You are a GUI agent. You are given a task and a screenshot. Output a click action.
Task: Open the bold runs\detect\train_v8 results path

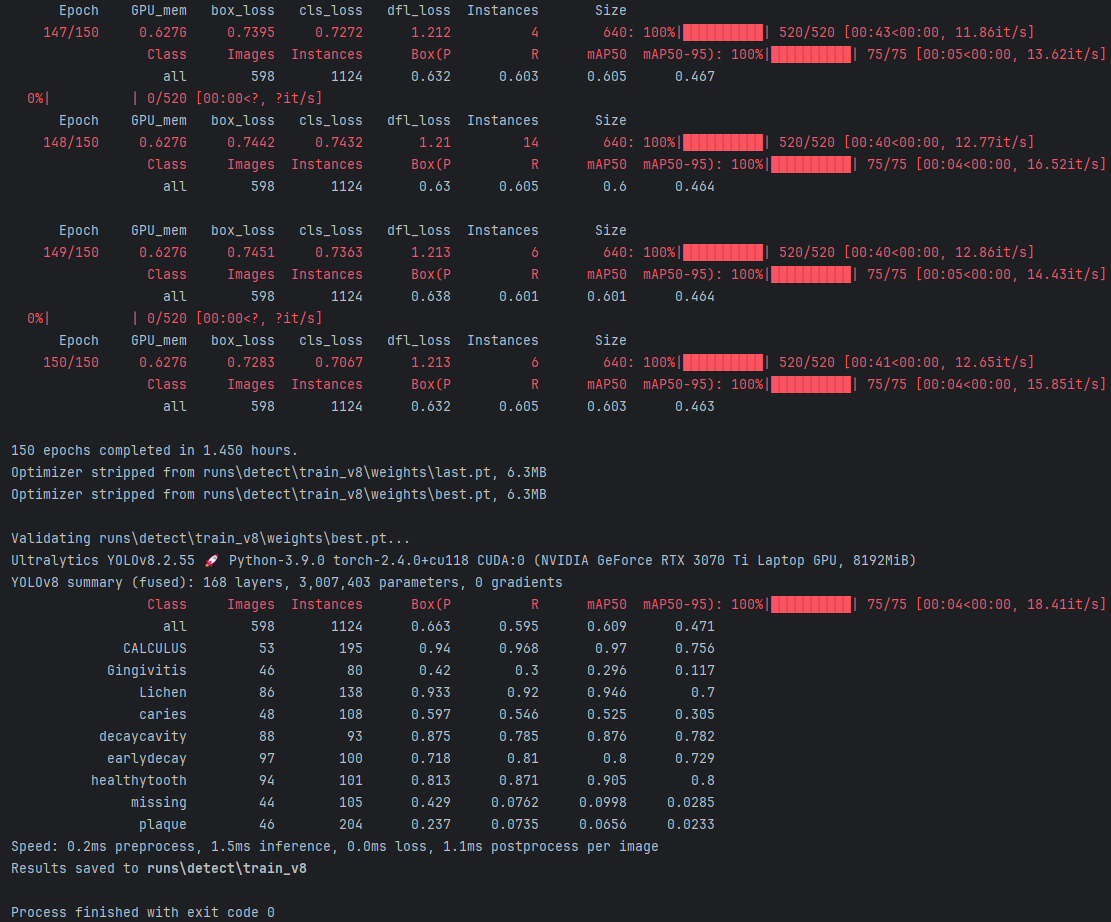tap(226, 868)
